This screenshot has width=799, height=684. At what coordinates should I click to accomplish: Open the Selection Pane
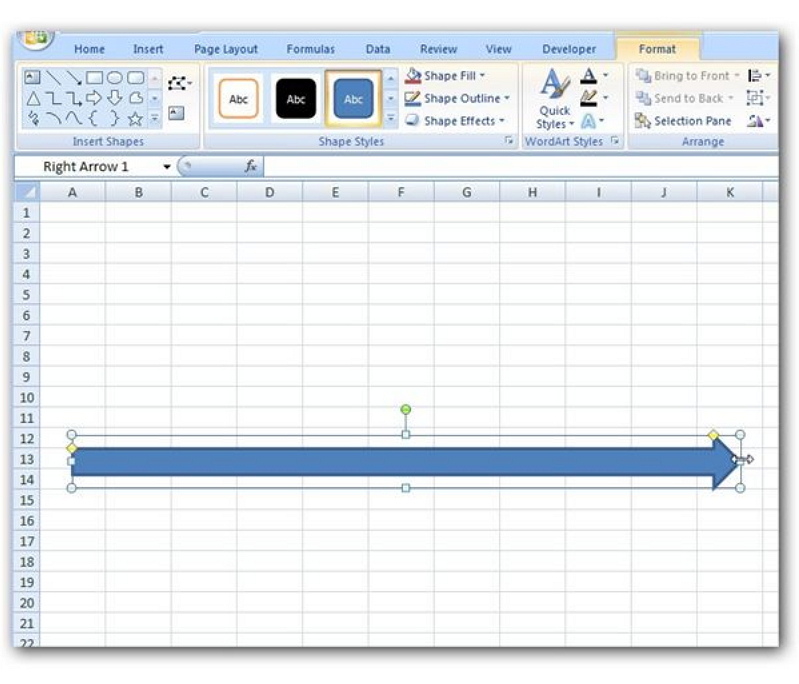(684, 121)
